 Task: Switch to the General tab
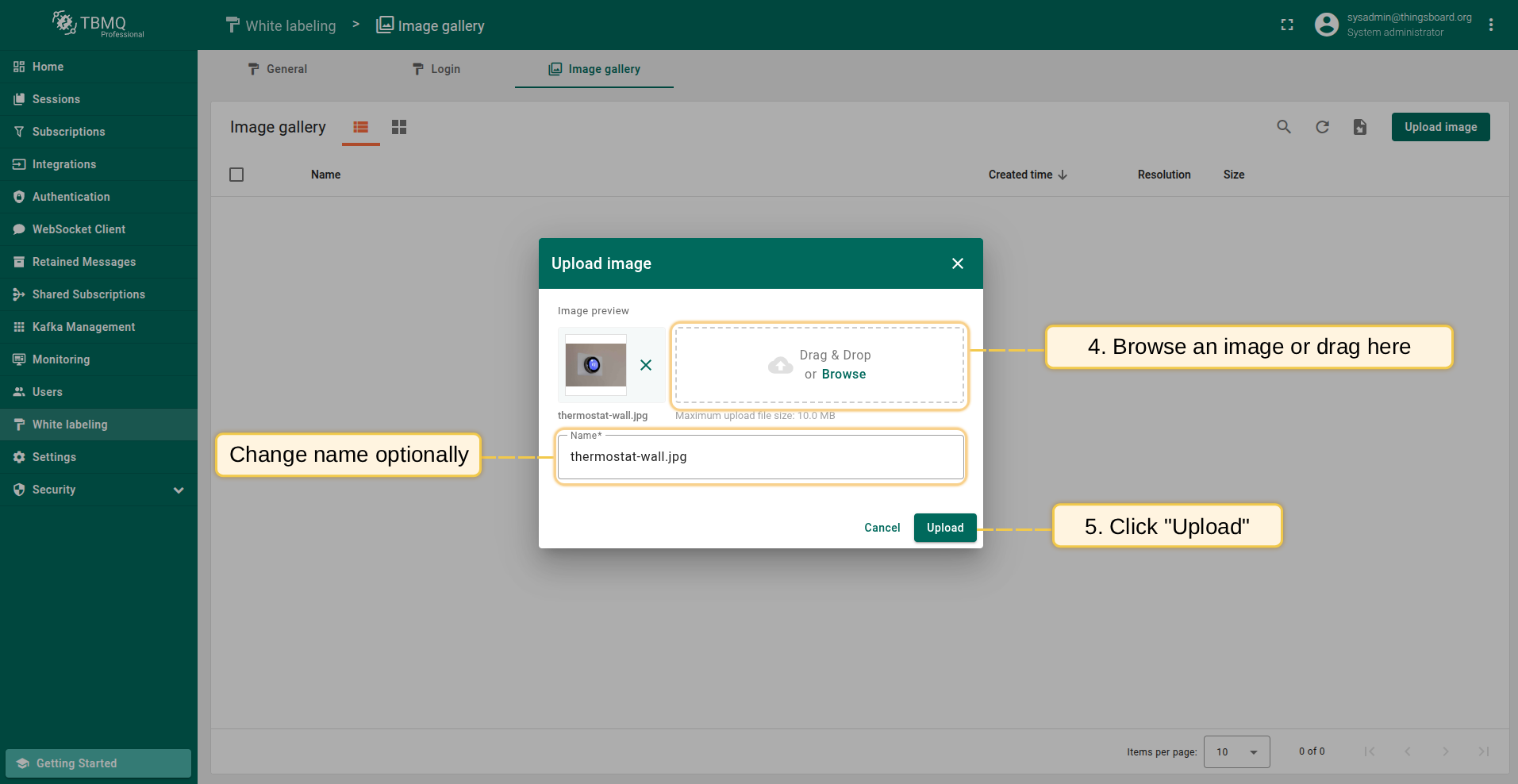pos(277,69)
